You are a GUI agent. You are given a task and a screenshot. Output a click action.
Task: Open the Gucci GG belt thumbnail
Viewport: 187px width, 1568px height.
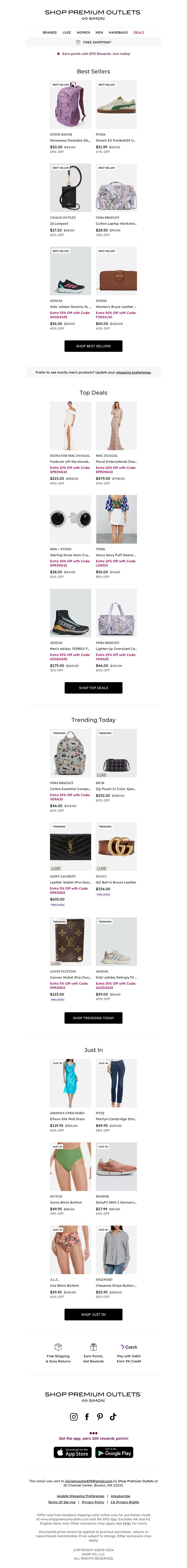click(116, 847)
